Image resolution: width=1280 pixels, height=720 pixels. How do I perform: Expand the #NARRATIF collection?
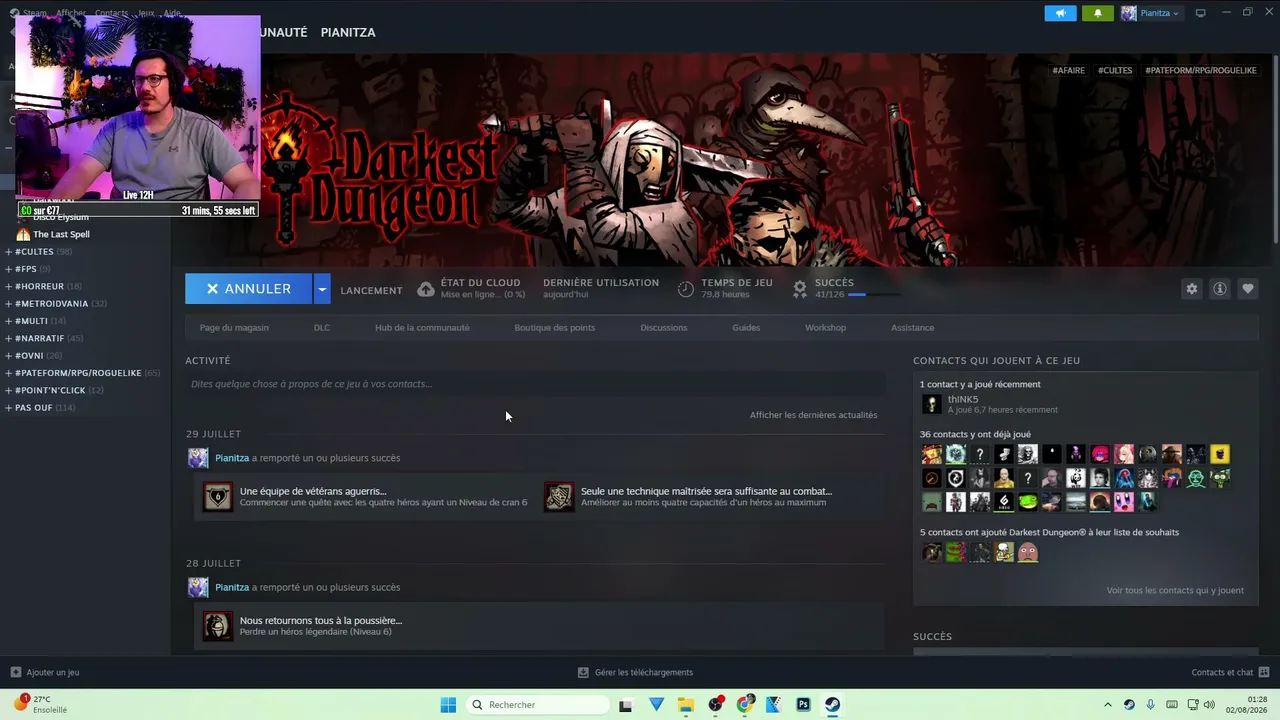click(8, 338)
